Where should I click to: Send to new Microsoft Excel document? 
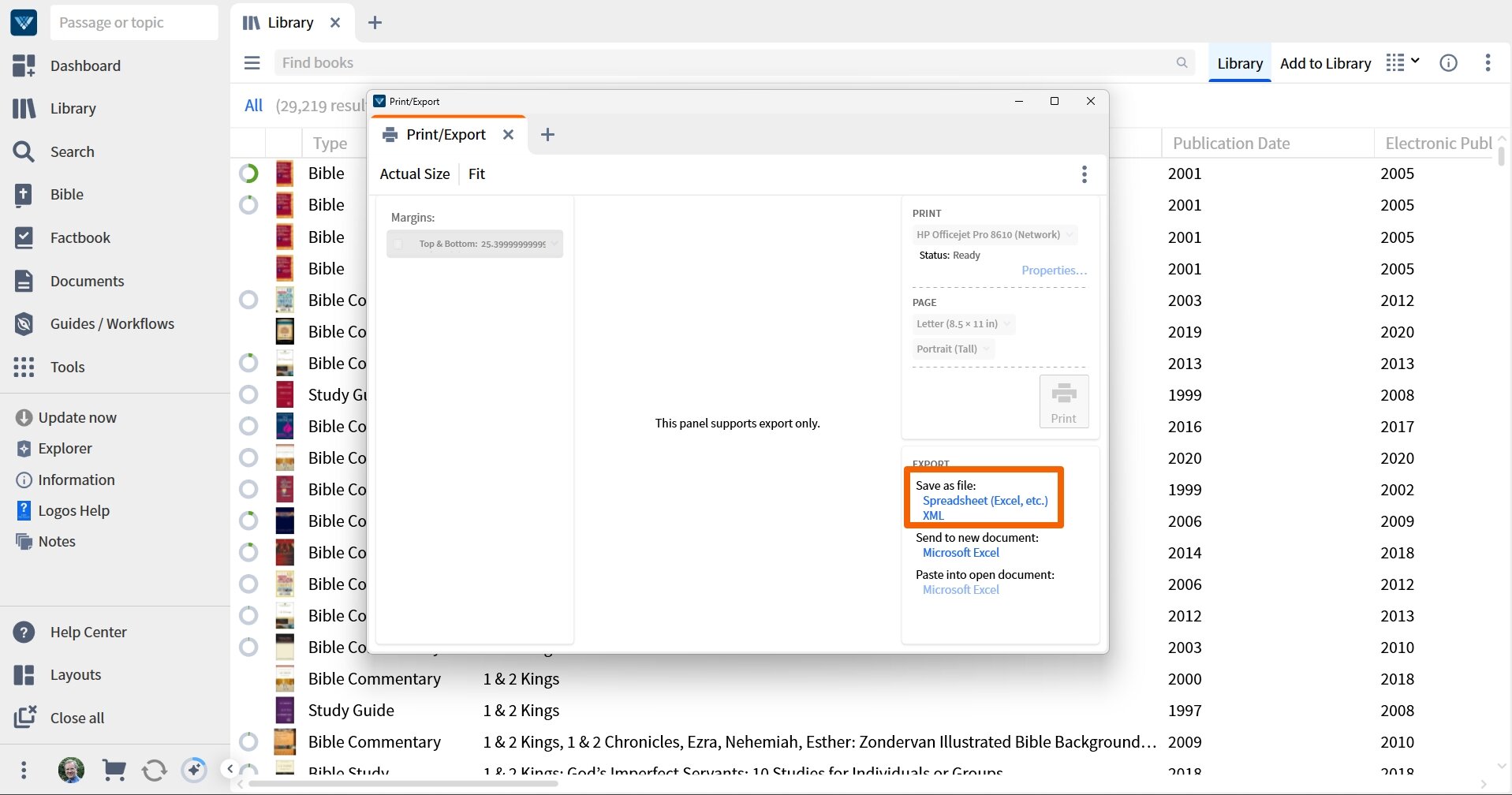(961, 553)
